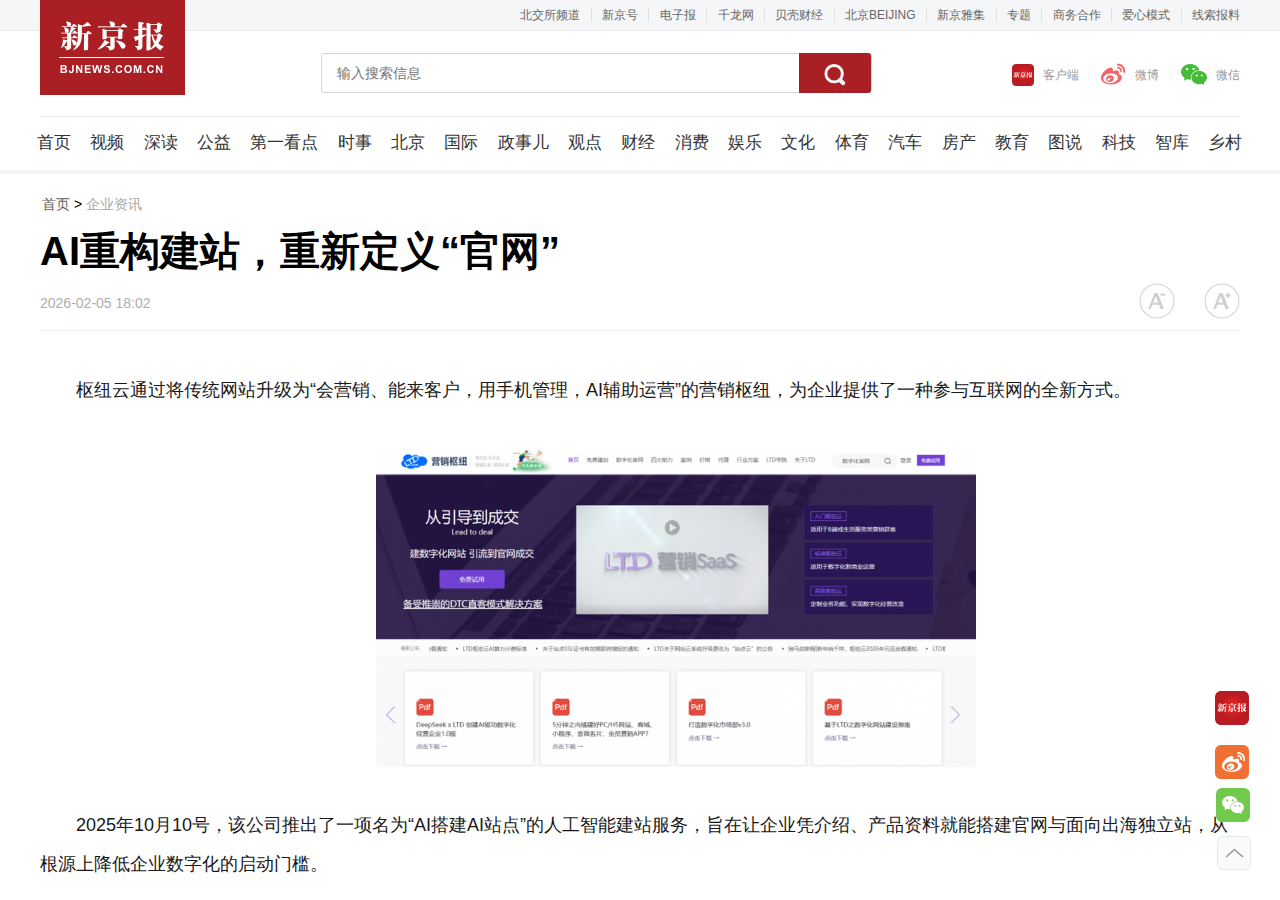This screenshot has width=1280, height=900.
Task: Click the article date 2026-02-05 18:02
Action: [x=95, y=303]
